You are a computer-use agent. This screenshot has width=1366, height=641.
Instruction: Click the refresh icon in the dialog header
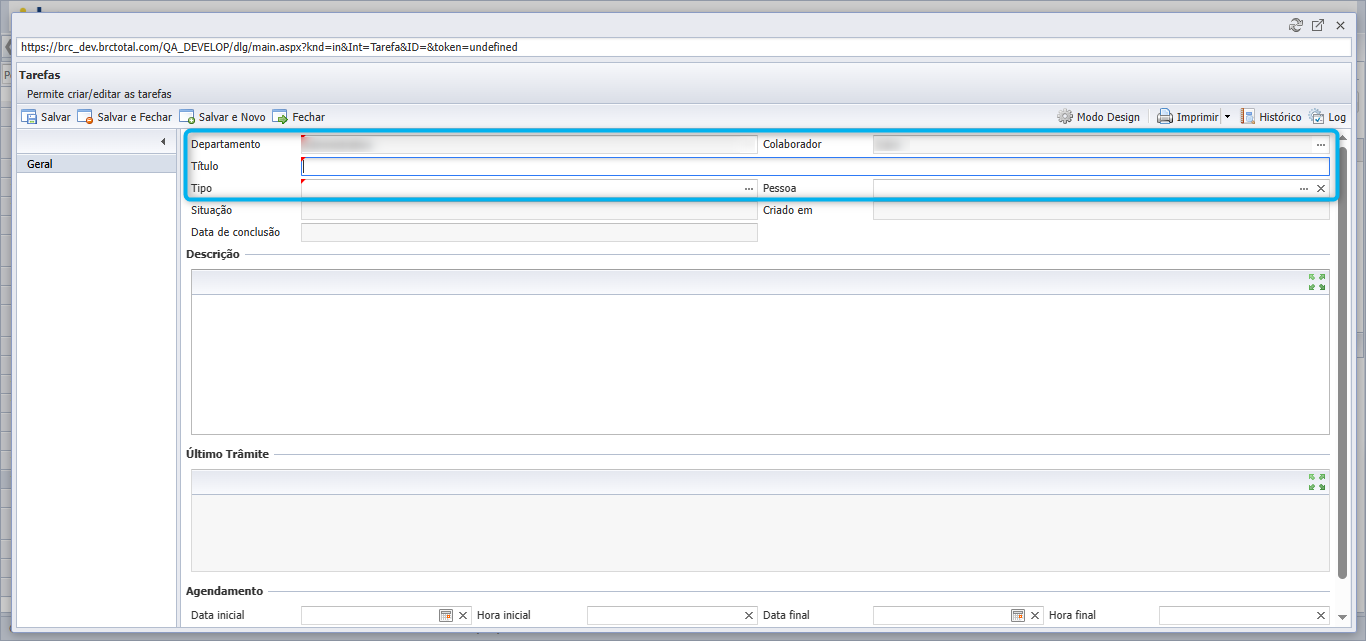pos(1296,25)
